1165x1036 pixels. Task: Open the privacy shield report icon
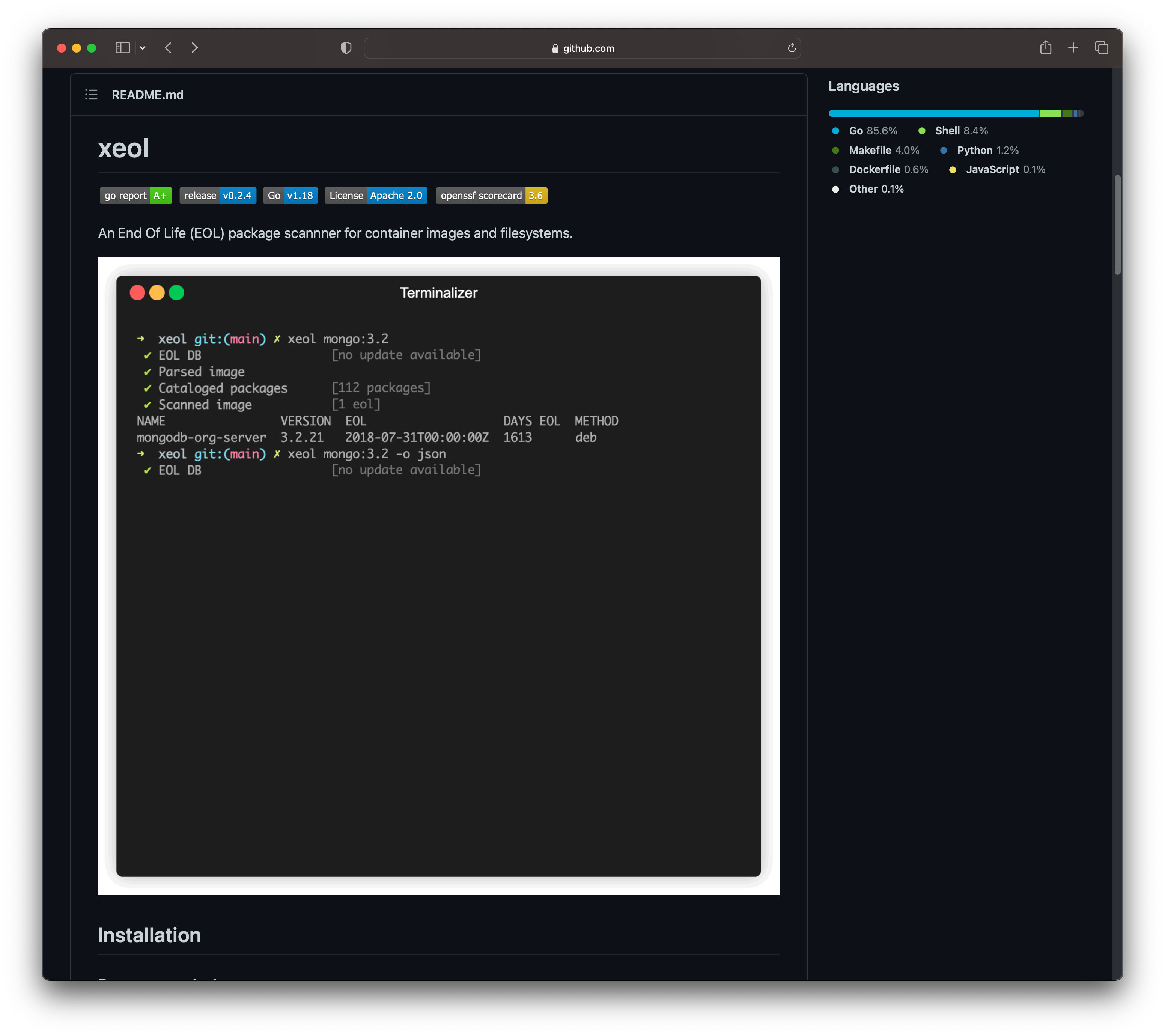pos(346,48)
